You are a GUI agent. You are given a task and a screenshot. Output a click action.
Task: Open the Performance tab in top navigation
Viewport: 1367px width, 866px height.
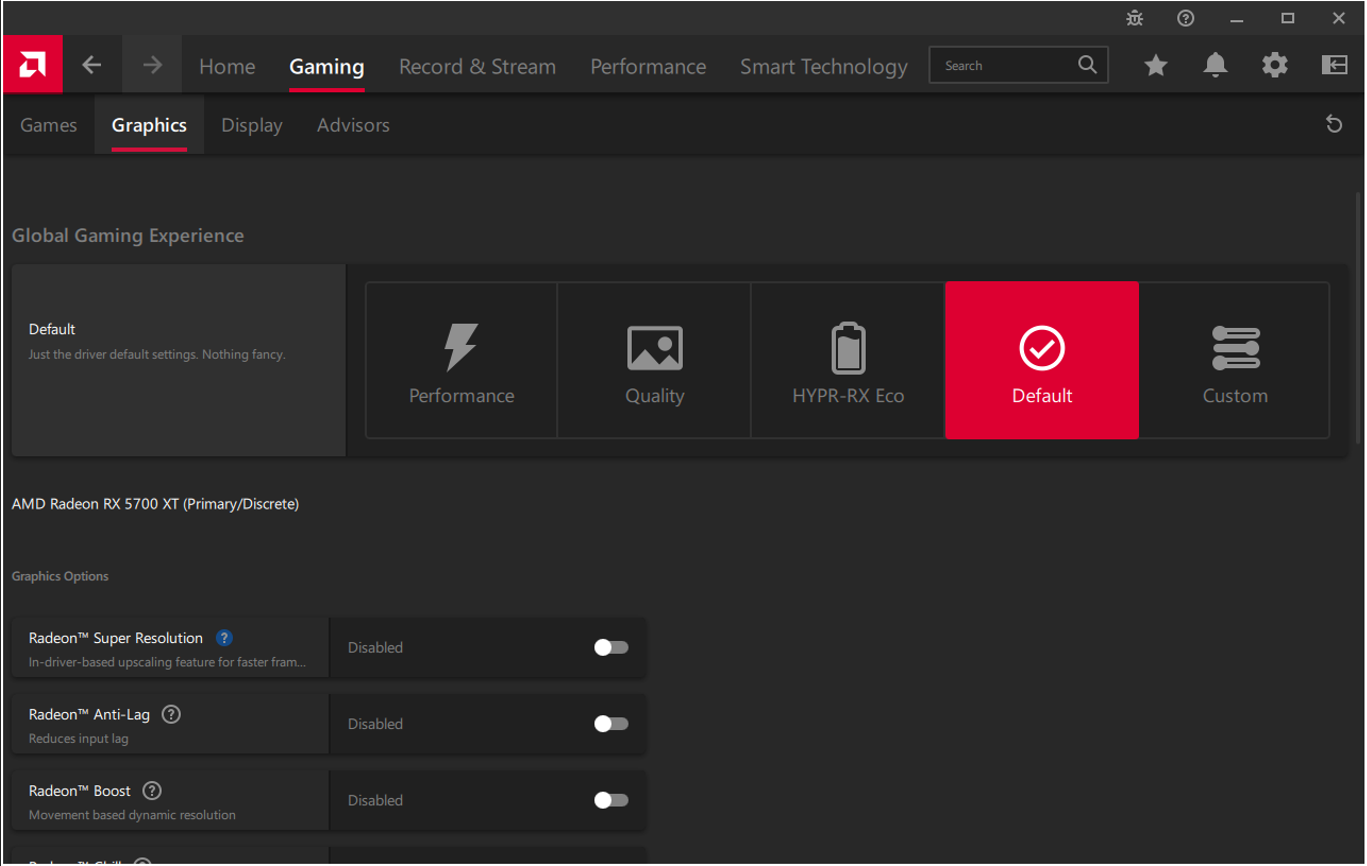(x=648, y=66)
